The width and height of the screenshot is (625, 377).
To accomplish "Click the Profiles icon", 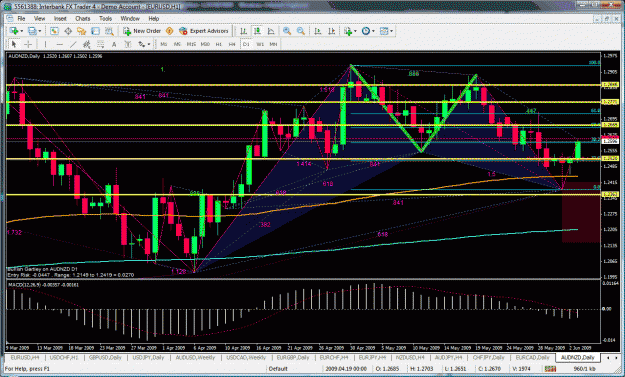I will pos(32,31).
